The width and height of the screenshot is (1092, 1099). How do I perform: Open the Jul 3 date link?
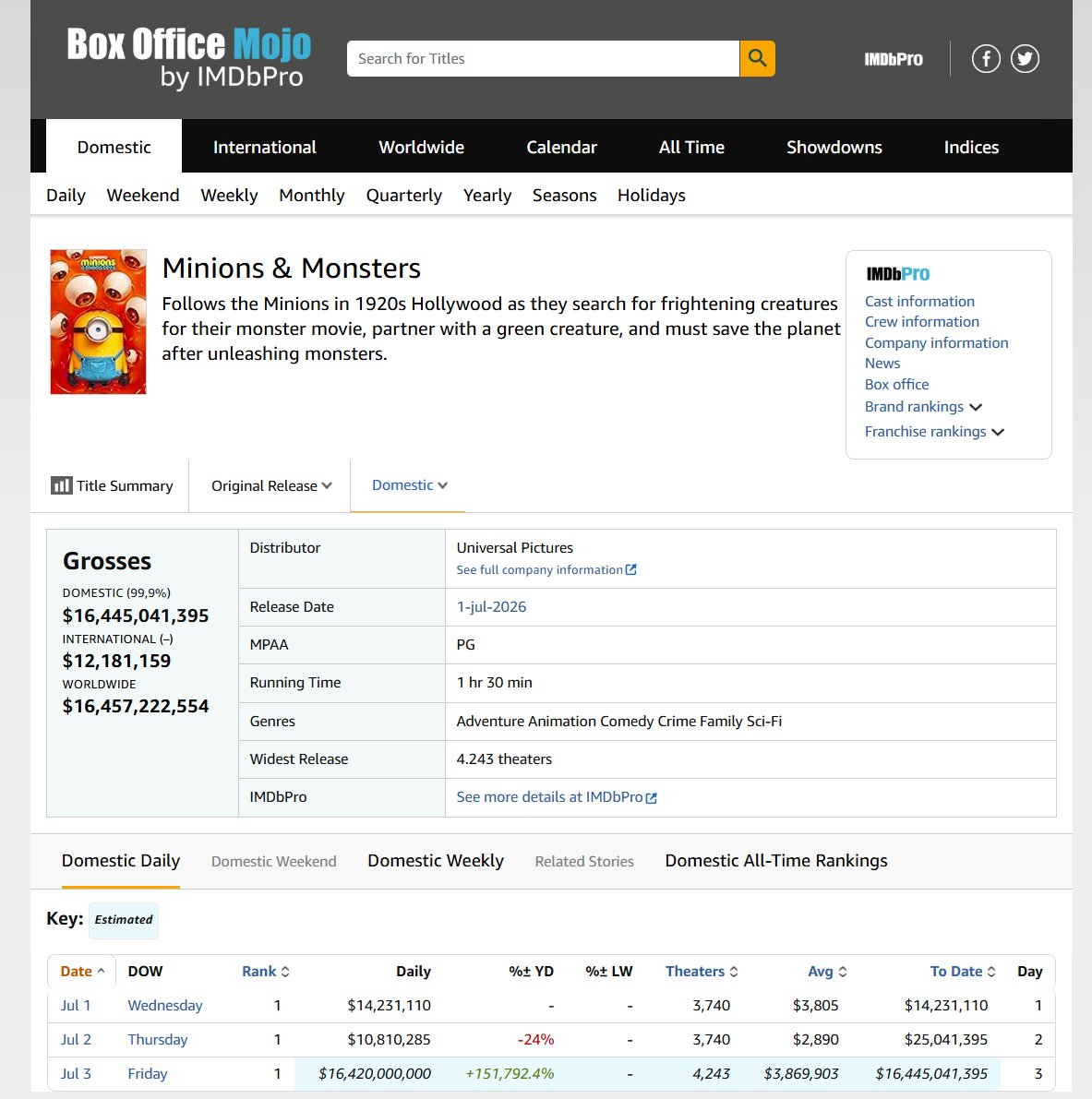coord(76,1074)
